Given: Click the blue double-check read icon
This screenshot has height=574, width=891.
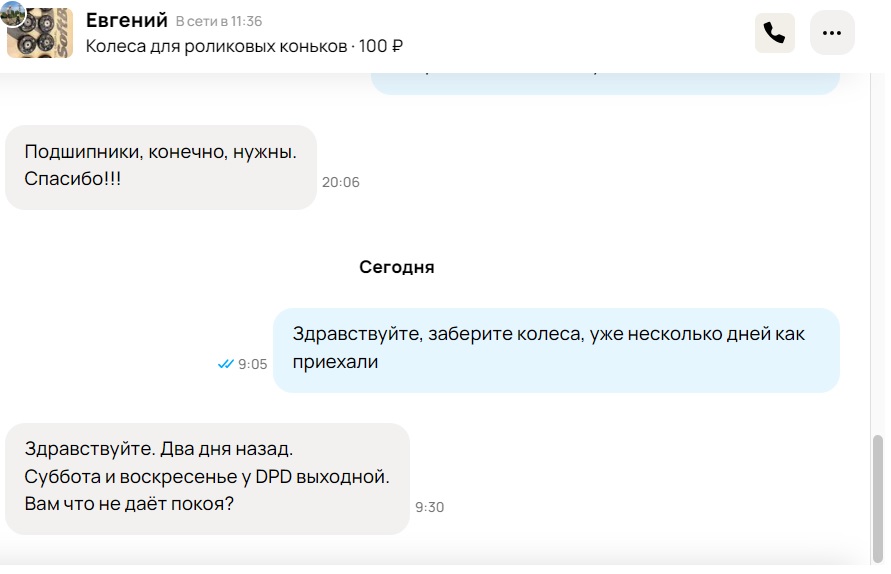Looking at the screenshot, I should 226,364.
